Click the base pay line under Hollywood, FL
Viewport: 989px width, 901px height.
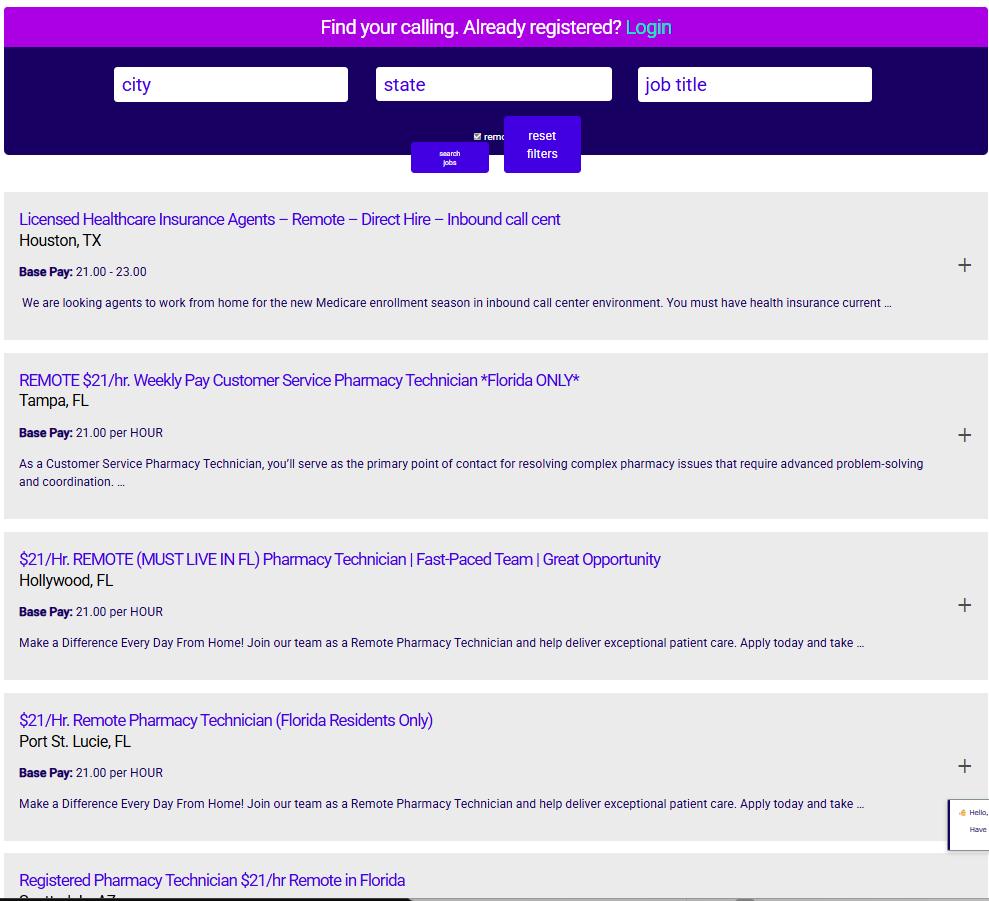[x=91, y=612]
